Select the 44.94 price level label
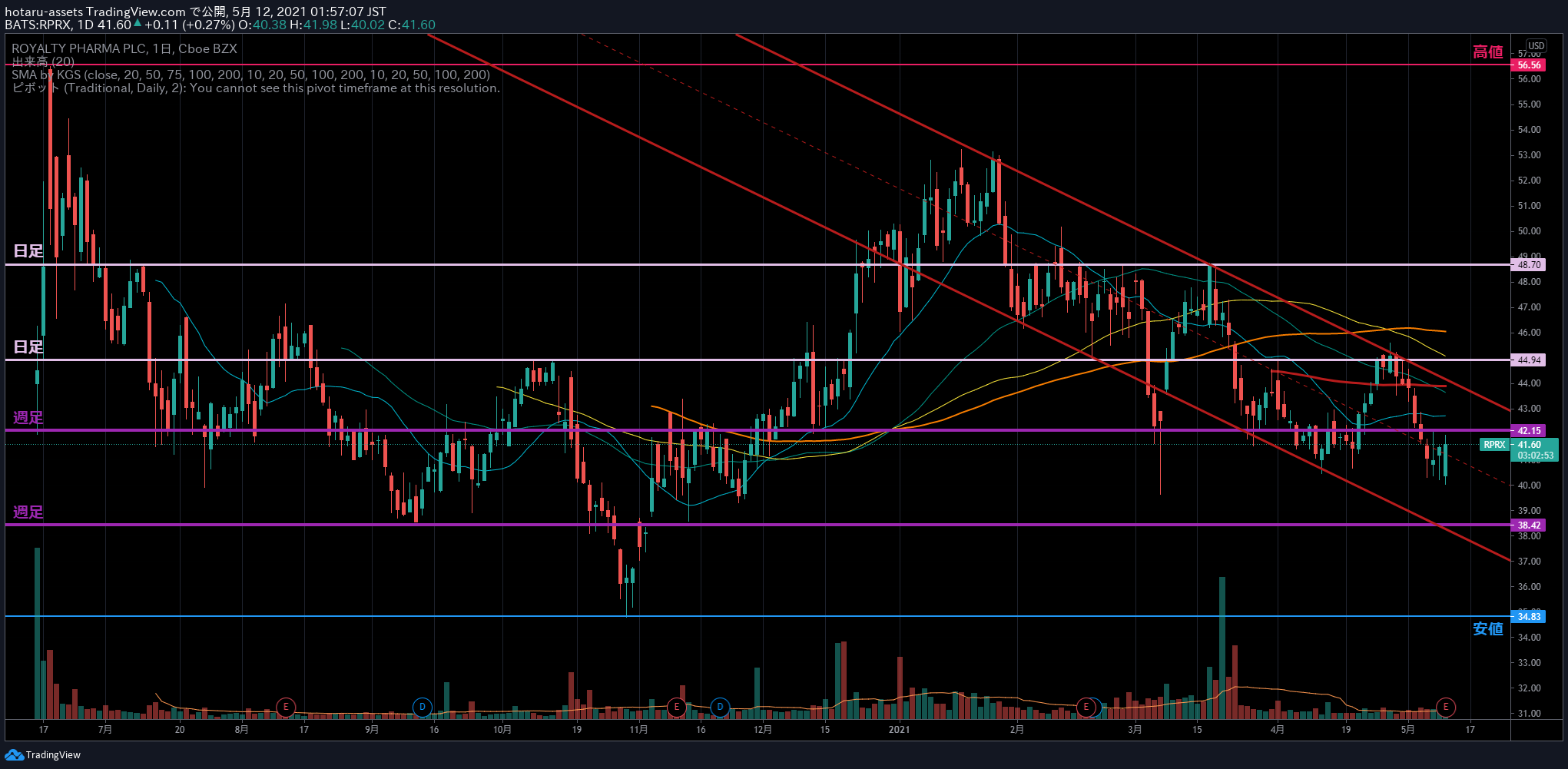The width and height of the screenshot is (1568, 769). [1529, 360]
